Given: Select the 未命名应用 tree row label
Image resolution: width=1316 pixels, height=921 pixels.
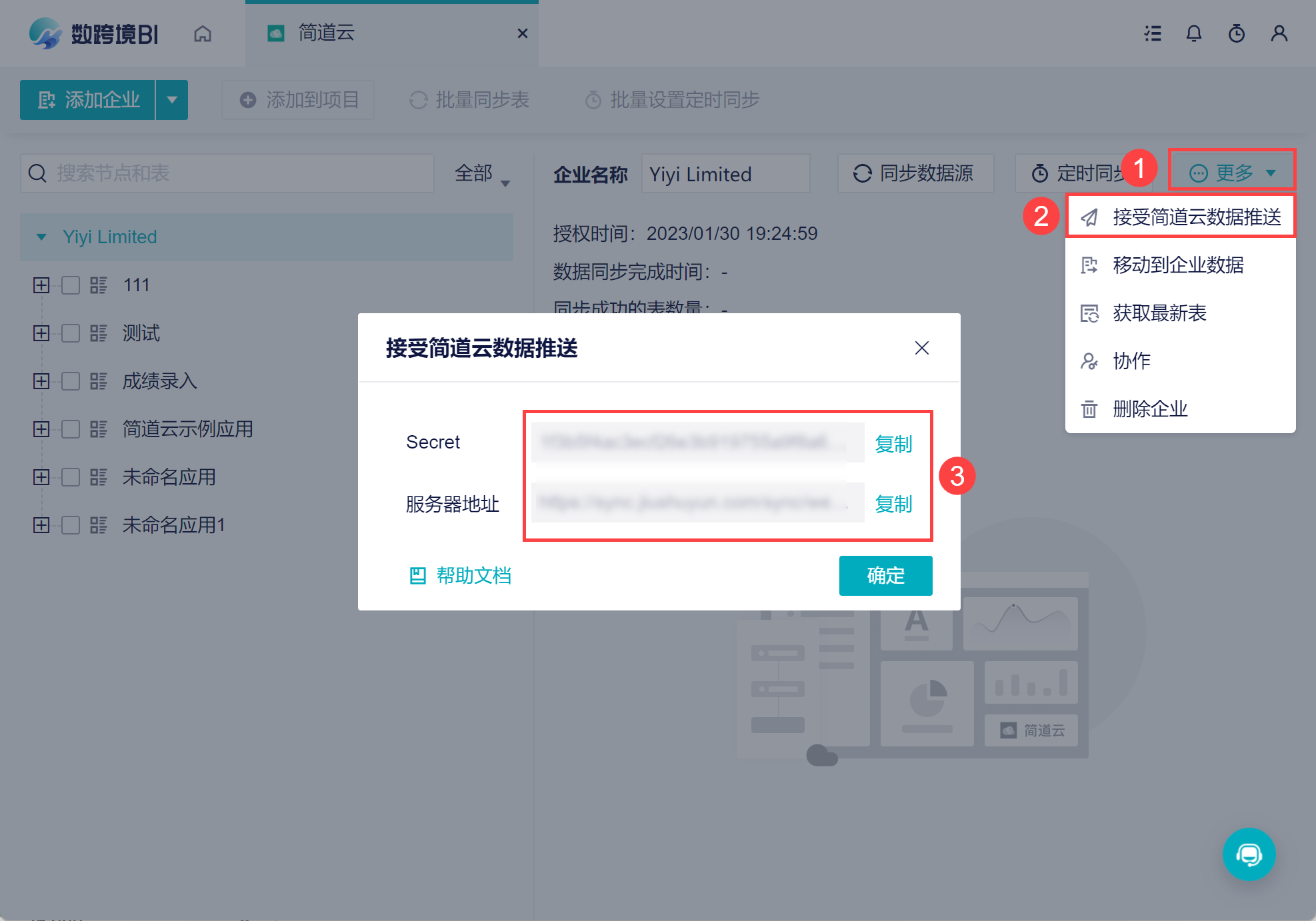Looking at the screenshot, I should [169, 477].
